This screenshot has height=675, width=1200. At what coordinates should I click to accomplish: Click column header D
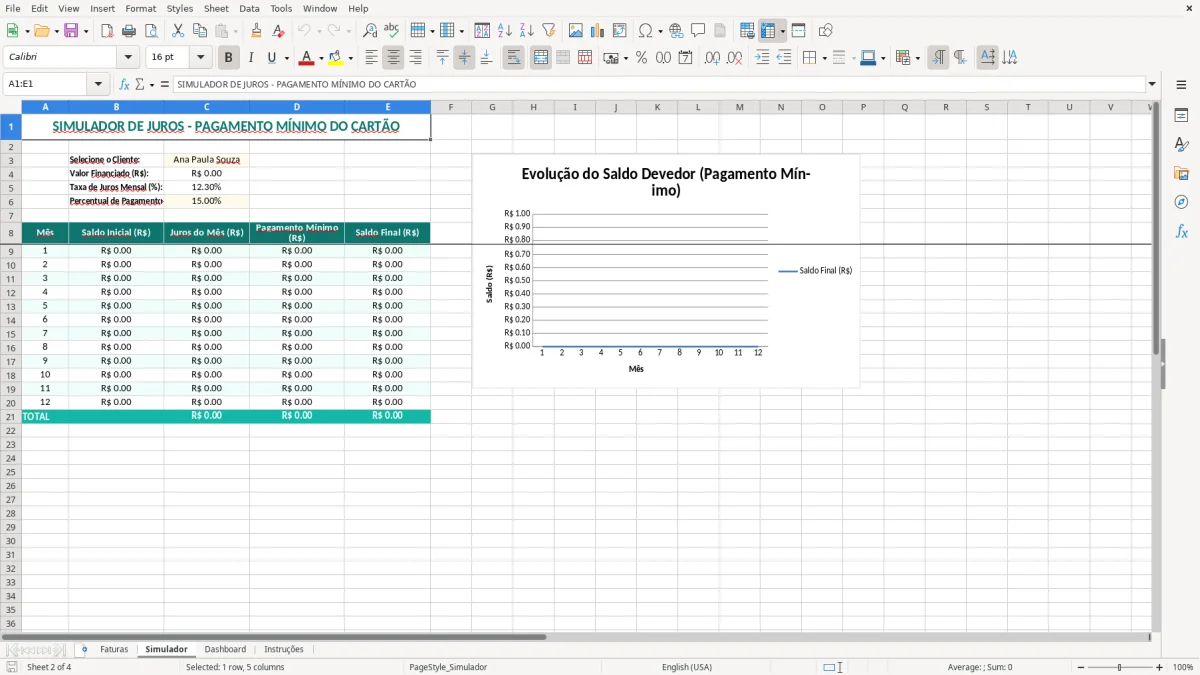pyautogui.click(x=297, y=107)
